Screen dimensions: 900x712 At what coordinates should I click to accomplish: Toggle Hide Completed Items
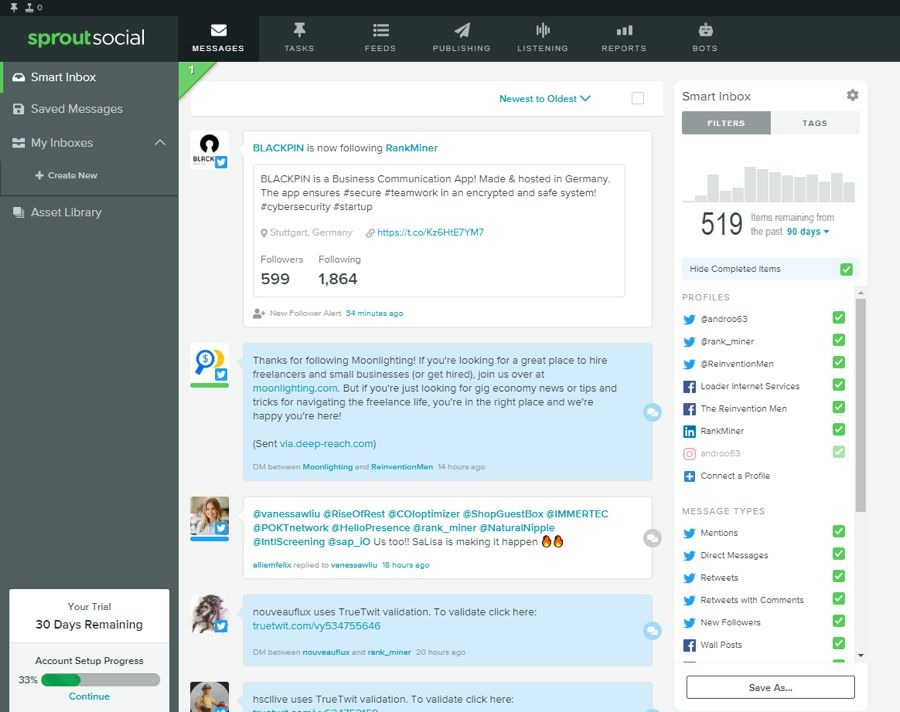pos(845,268)
